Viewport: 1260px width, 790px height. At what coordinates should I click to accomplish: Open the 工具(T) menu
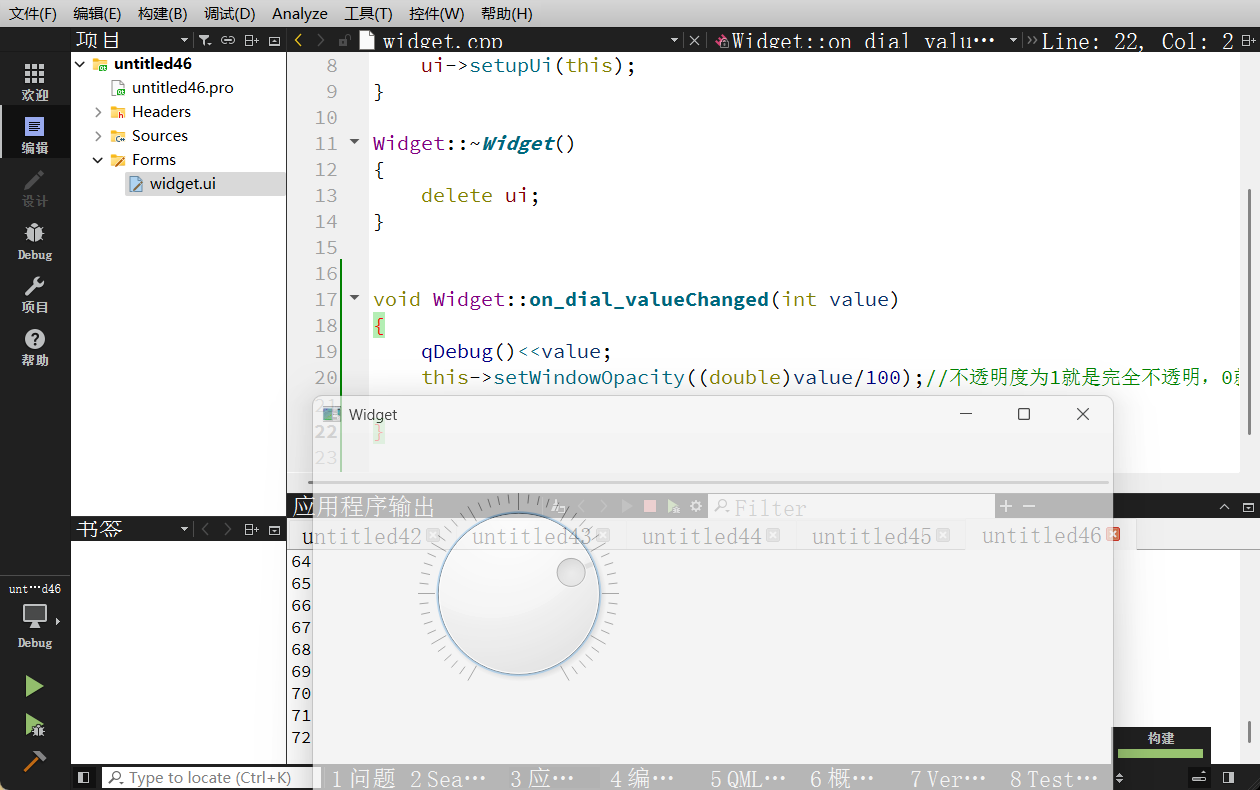point(368,14)
